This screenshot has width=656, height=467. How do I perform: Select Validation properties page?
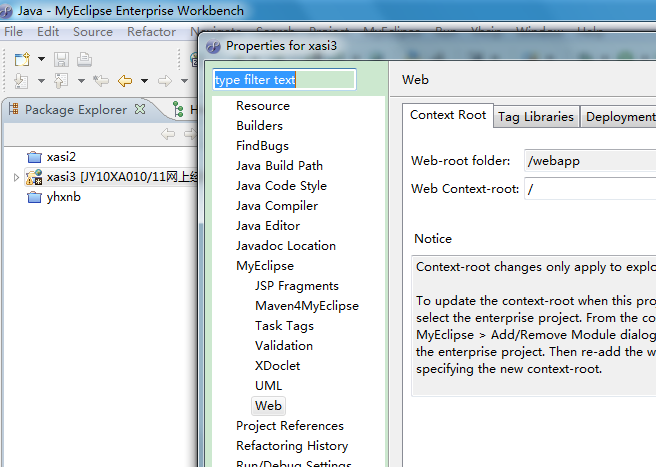pyautogui.click(x=284, y=346)
